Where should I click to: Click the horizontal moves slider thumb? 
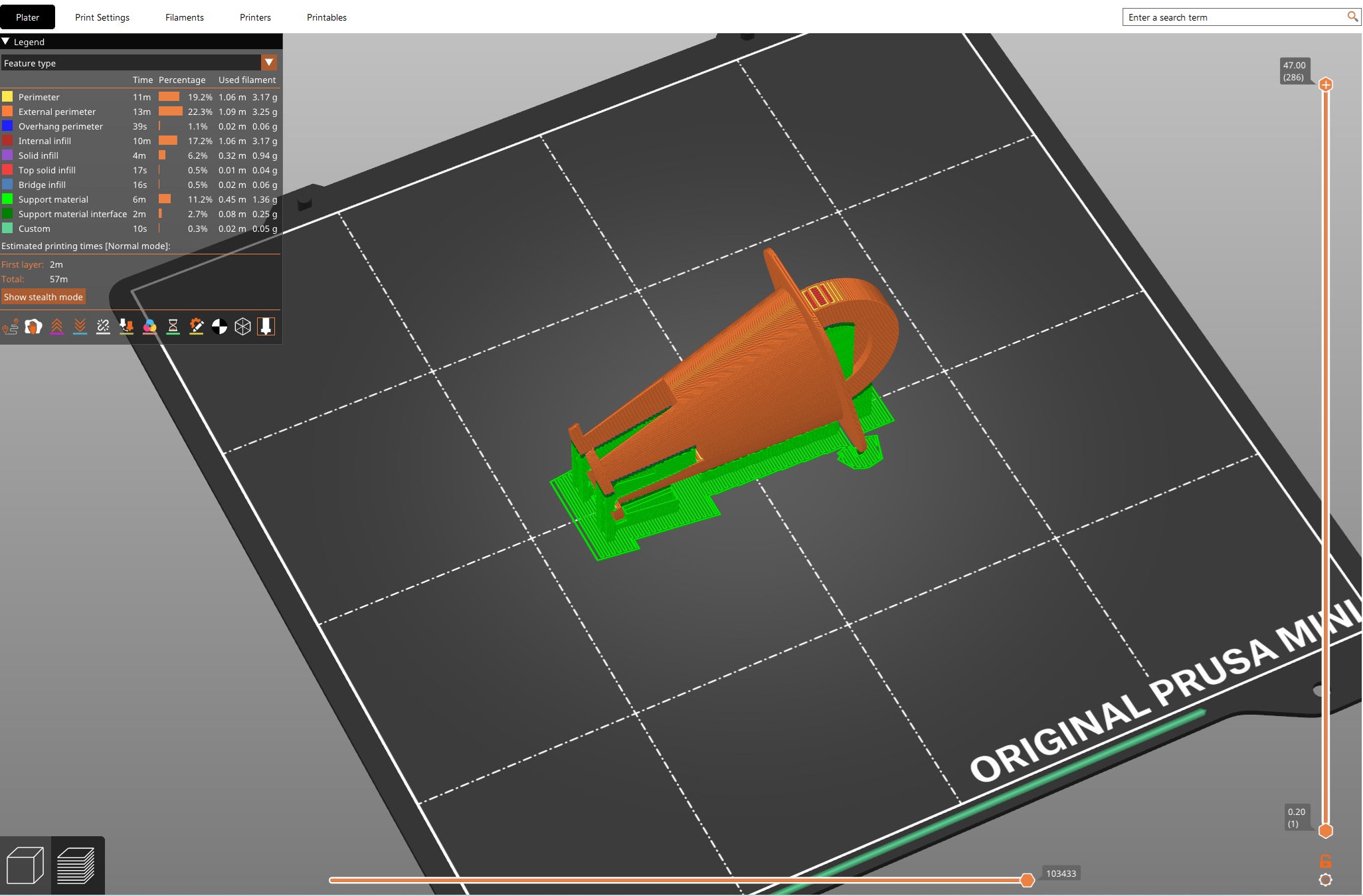[1027, 880]
